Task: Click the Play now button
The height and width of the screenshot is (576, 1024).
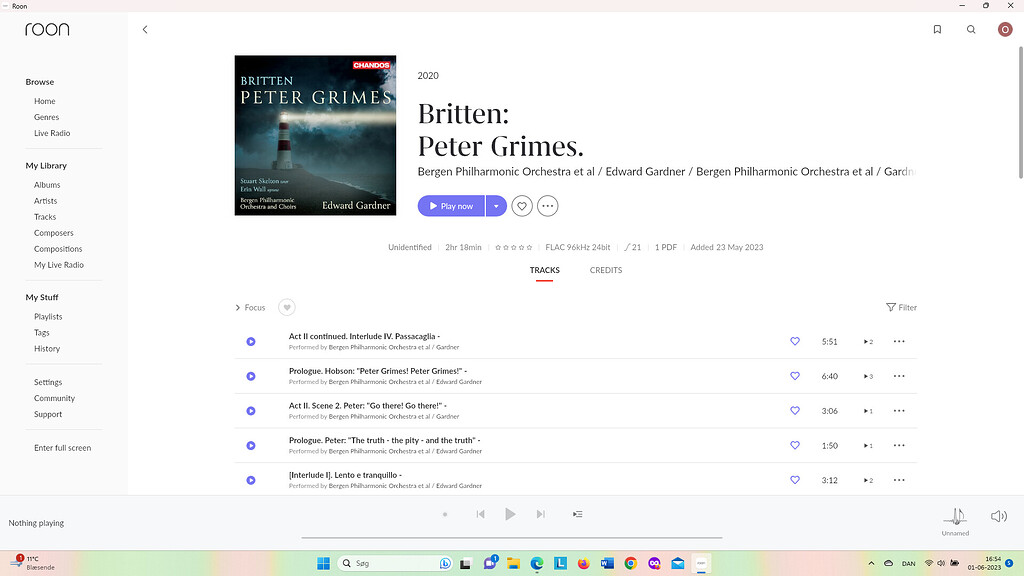Action: click(451, 205)
